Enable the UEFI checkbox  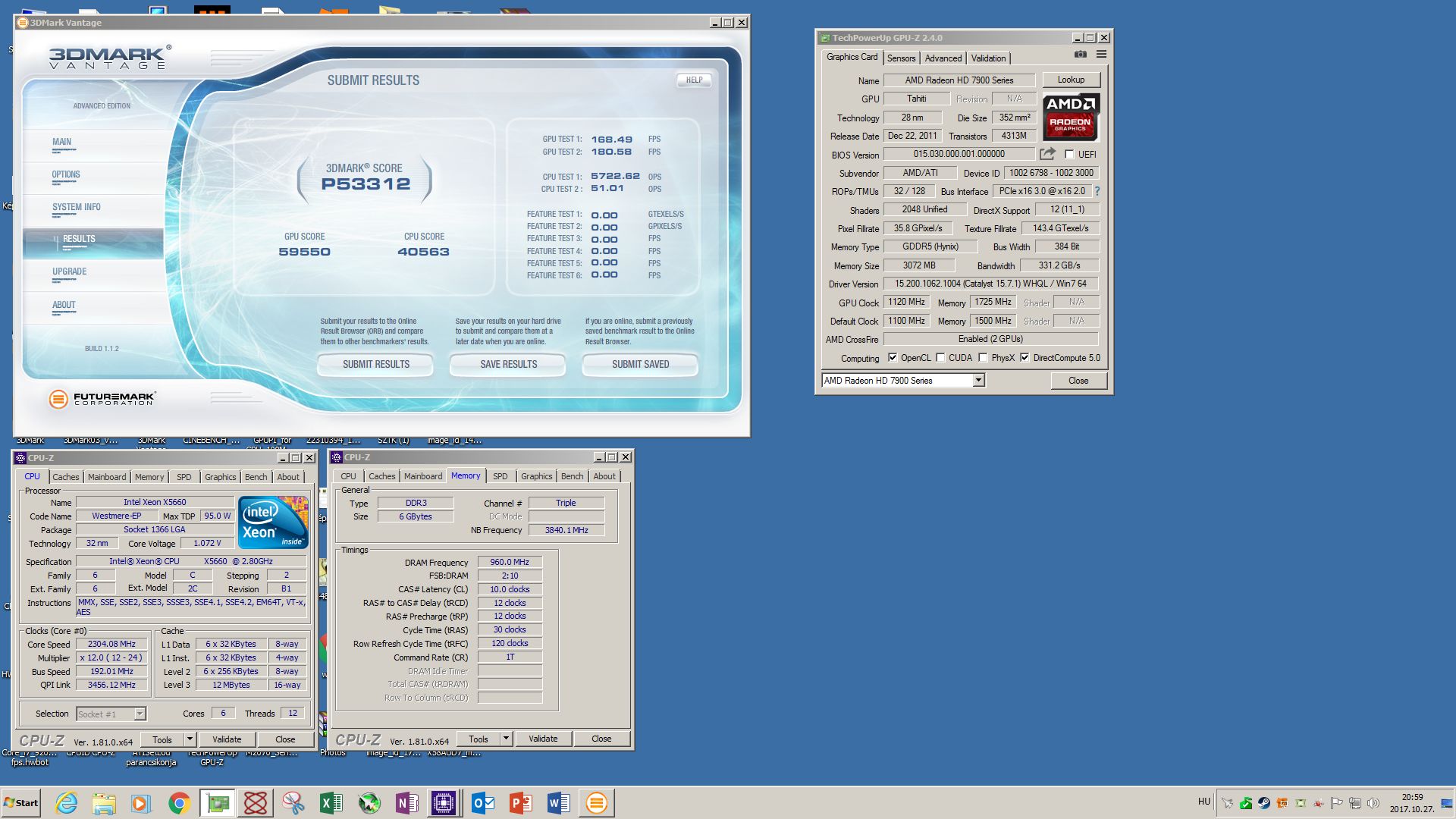coord(1069,155)
